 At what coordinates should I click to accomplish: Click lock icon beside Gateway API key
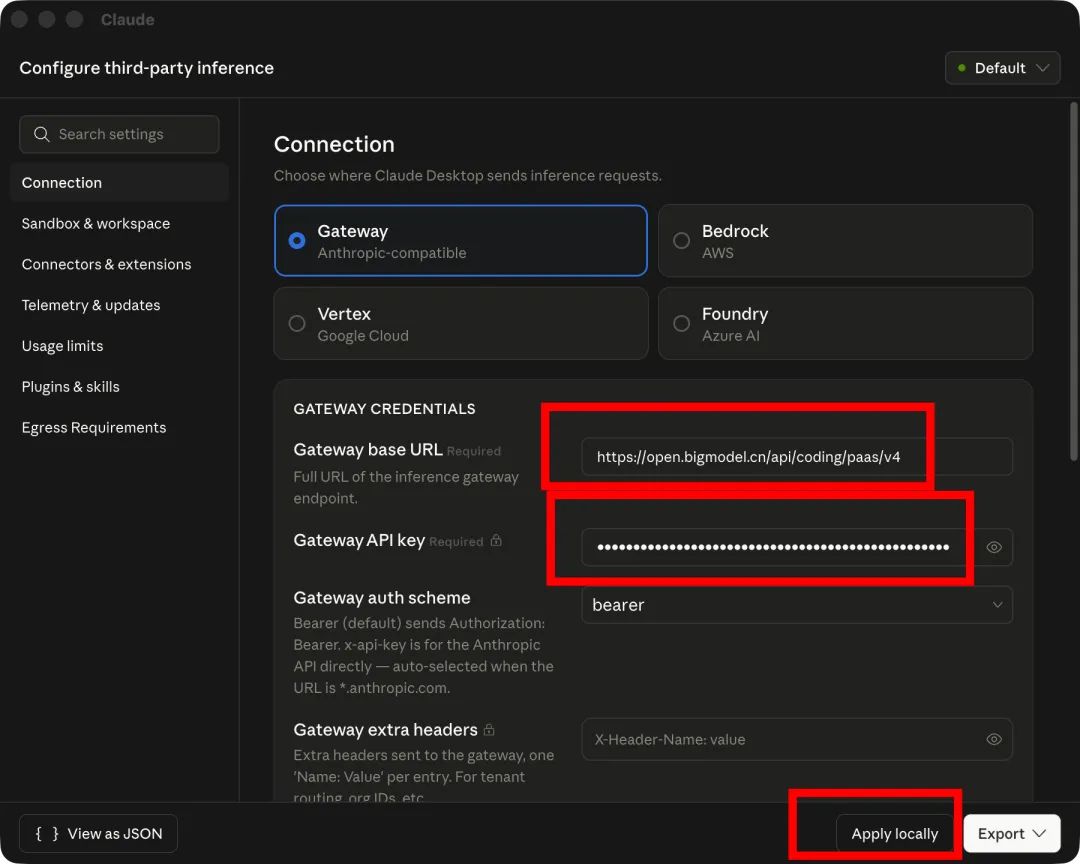495,541
